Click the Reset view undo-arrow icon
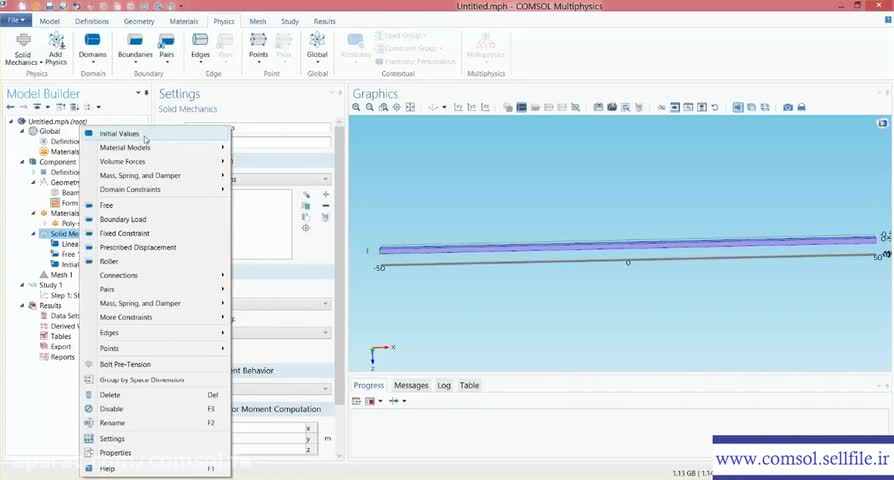Viewport: 894px width, 480px height. tap(715, 107)
